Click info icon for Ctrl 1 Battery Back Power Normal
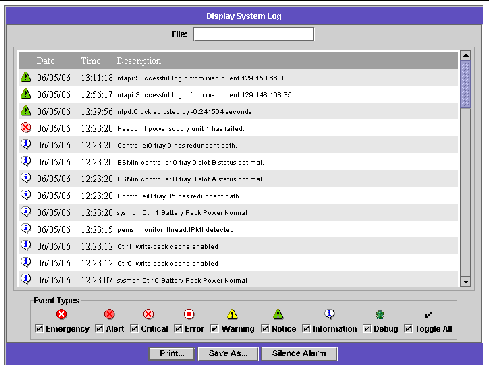Screen dimensions: 489x370 (x=26, y=212)
